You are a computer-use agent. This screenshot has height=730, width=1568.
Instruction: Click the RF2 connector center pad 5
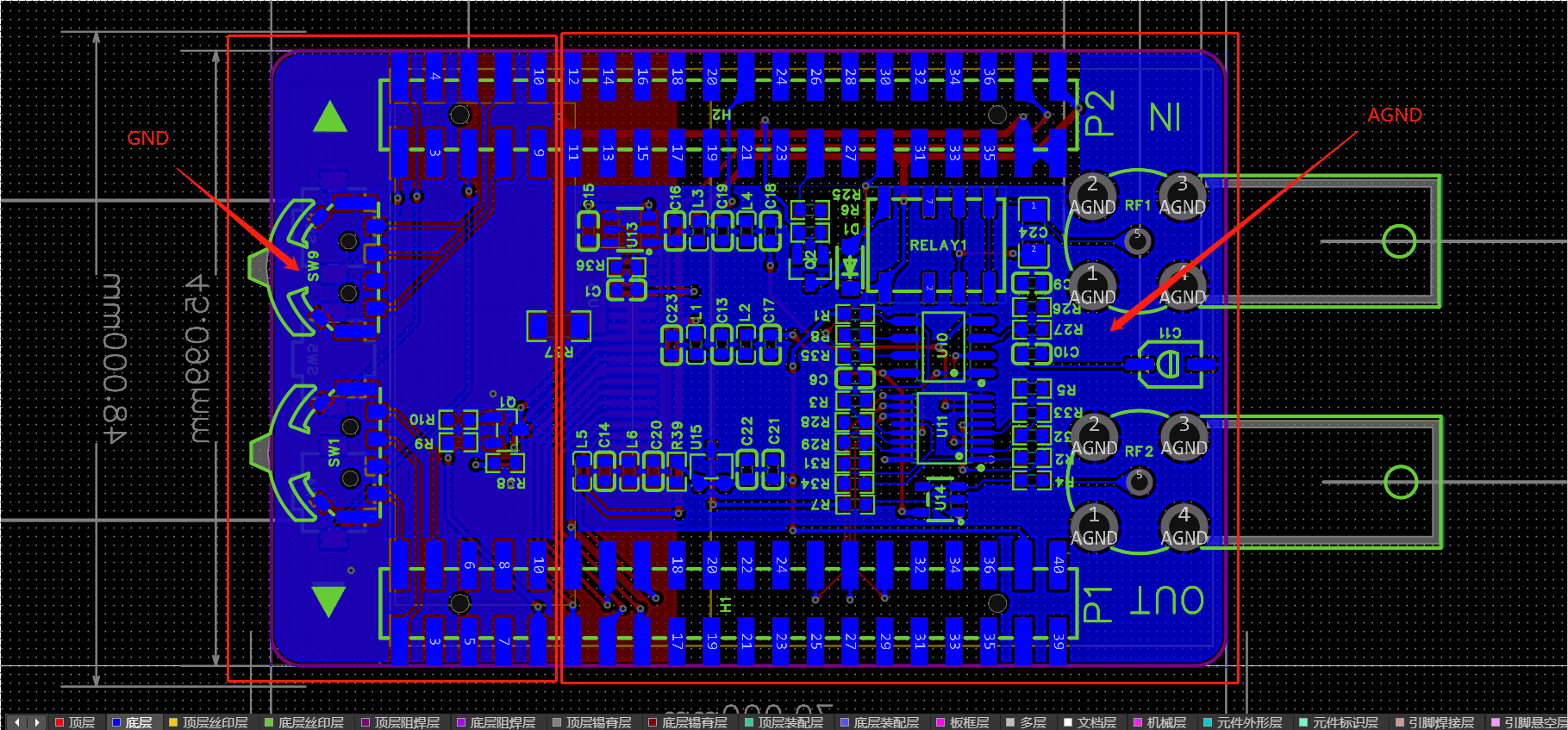coord(1139,481)
